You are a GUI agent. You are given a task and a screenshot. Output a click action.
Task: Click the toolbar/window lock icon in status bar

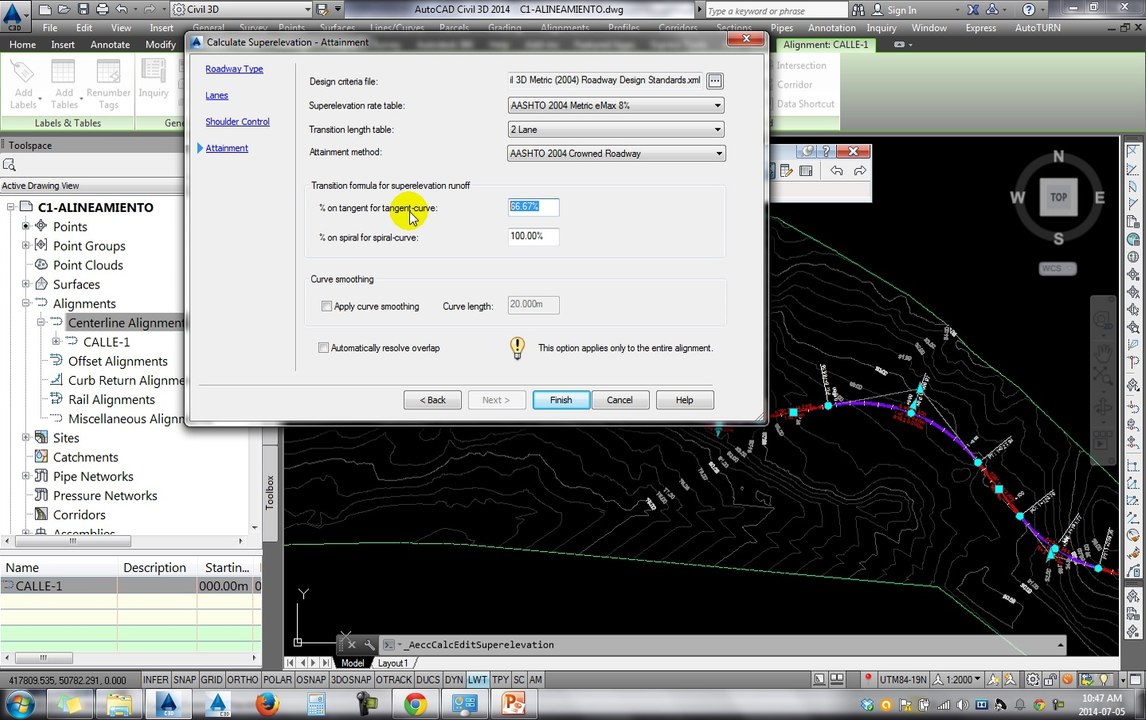point(1050,679)
